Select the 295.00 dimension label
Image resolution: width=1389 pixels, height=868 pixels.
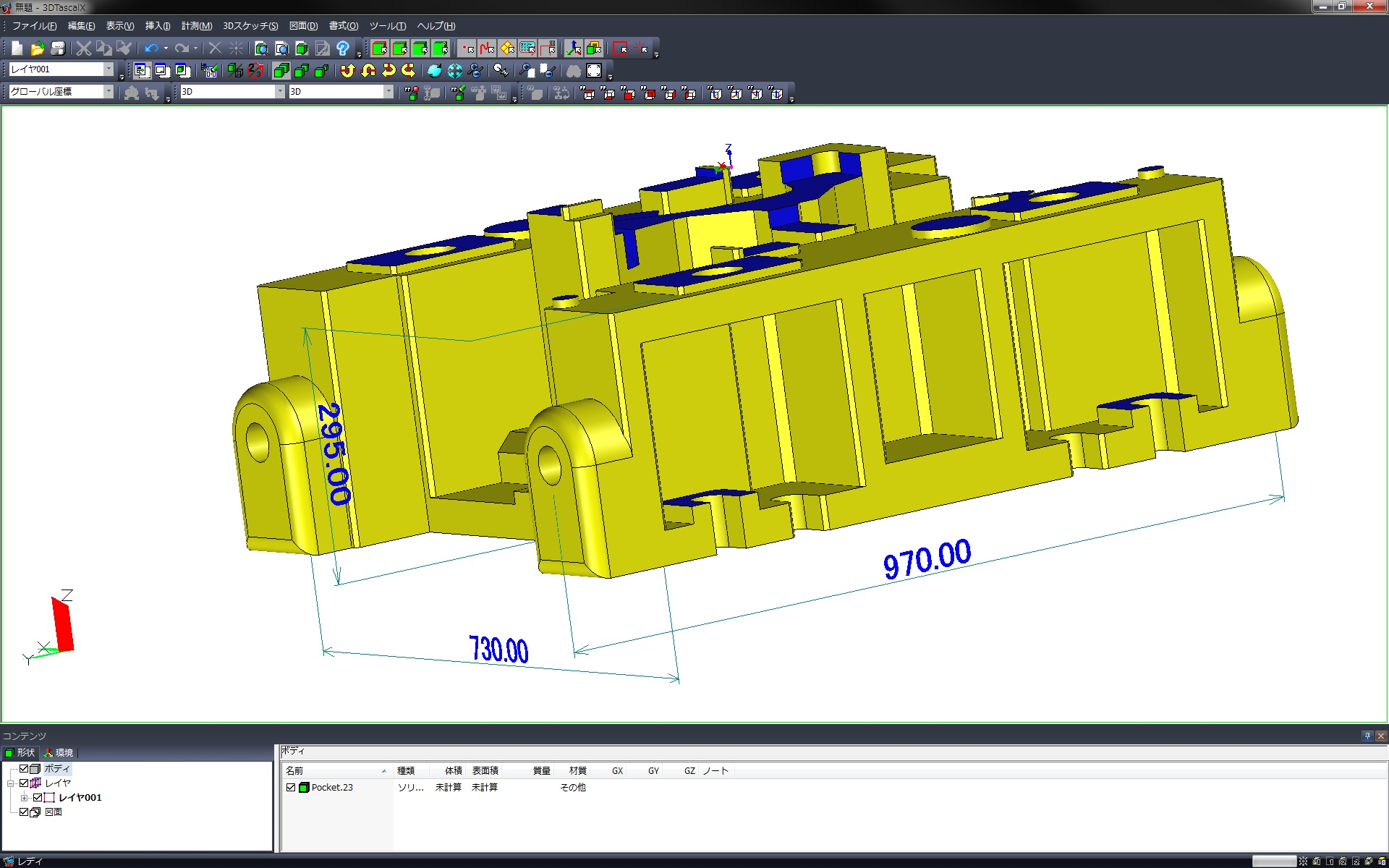coord(334,454)
